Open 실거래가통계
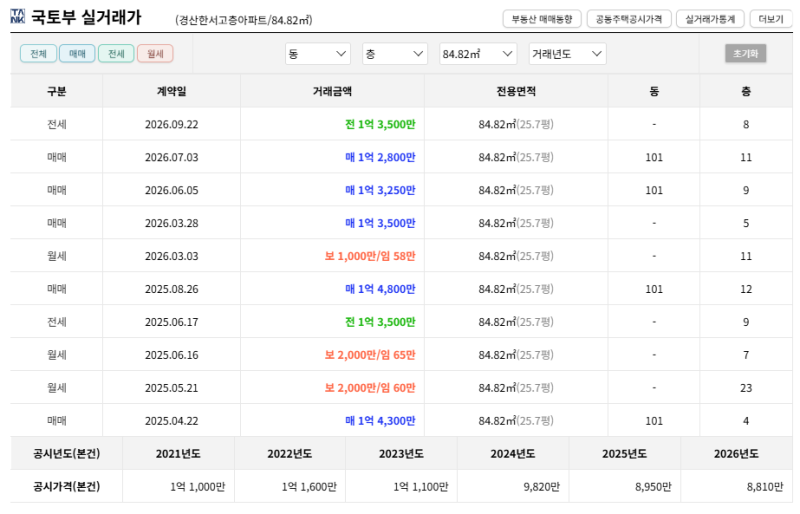 [710, 19]
